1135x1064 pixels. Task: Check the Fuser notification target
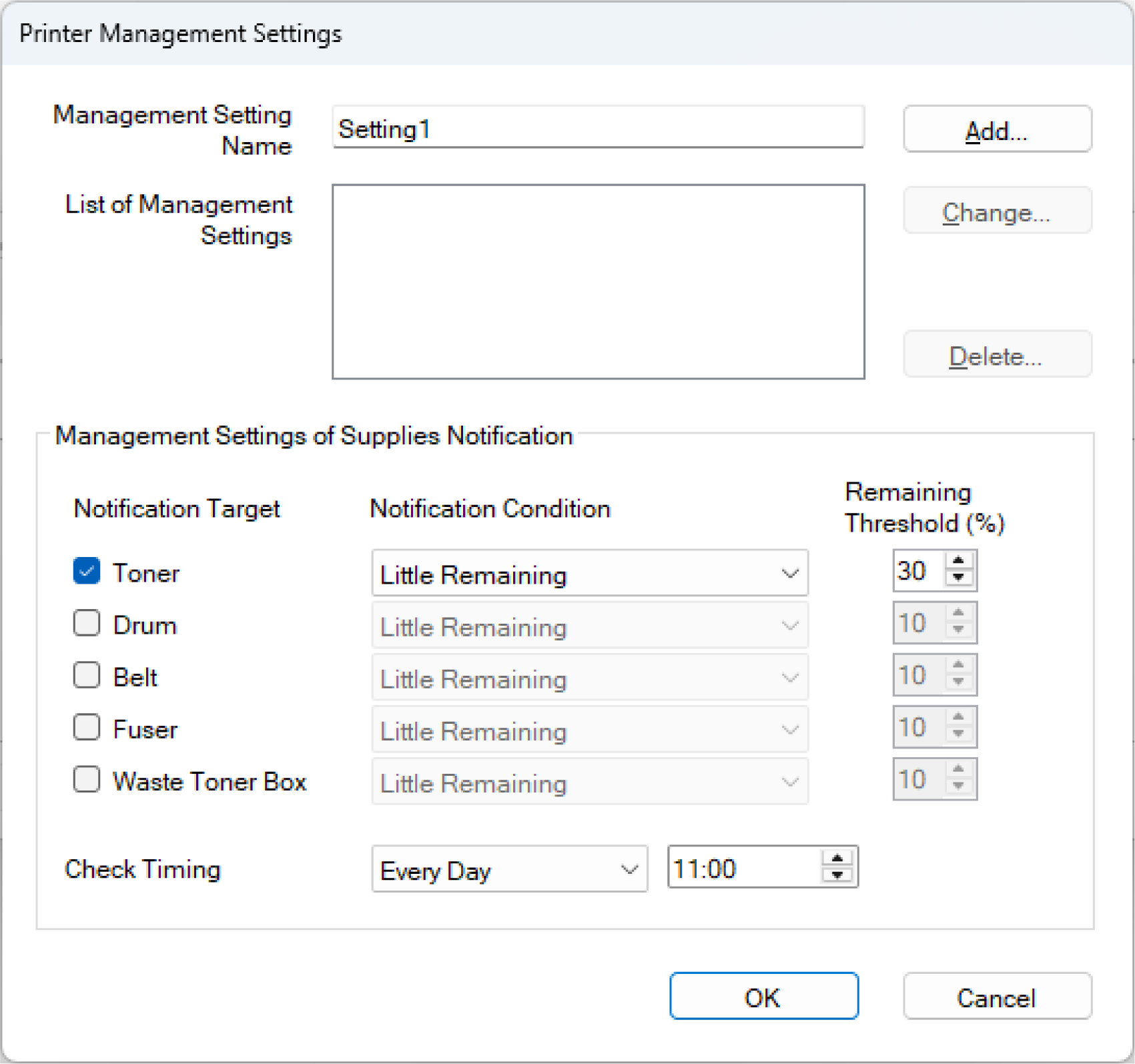point(87,728)
